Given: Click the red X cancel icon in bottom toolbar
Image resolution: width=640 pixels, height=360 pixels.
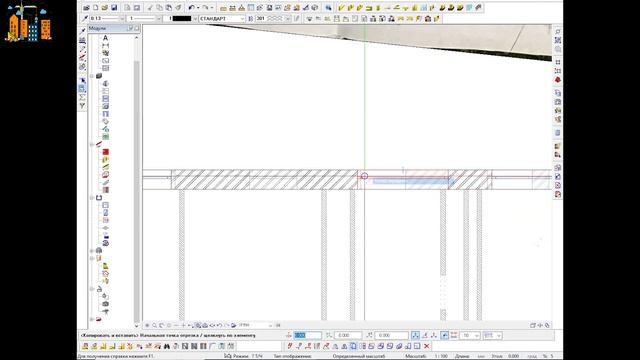Looking at the screenshot, I should [427, 346].
